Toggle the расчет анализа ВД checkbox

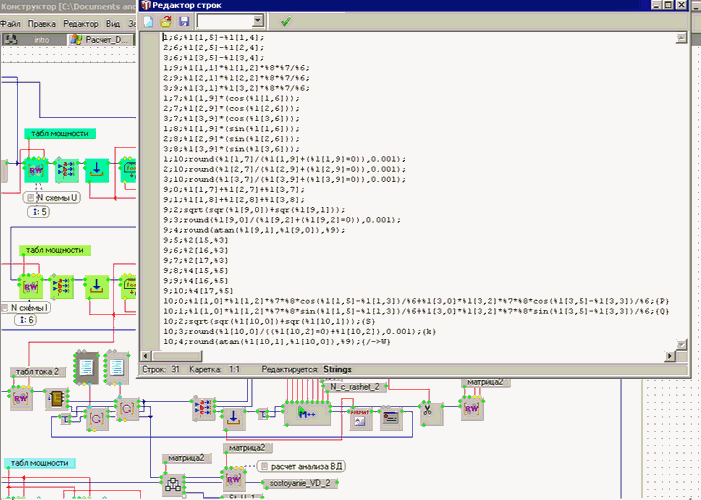click(264, 466)
